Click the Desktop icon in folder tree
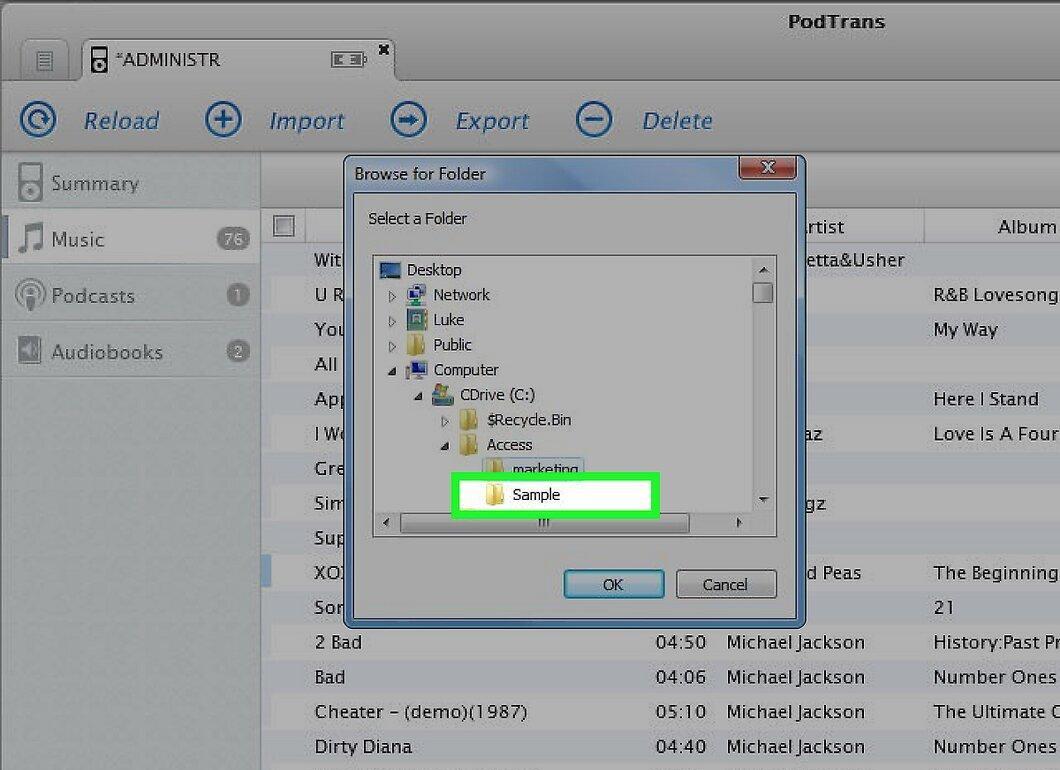This screenshot has height=770, width=1060. [x=390, y=270]
